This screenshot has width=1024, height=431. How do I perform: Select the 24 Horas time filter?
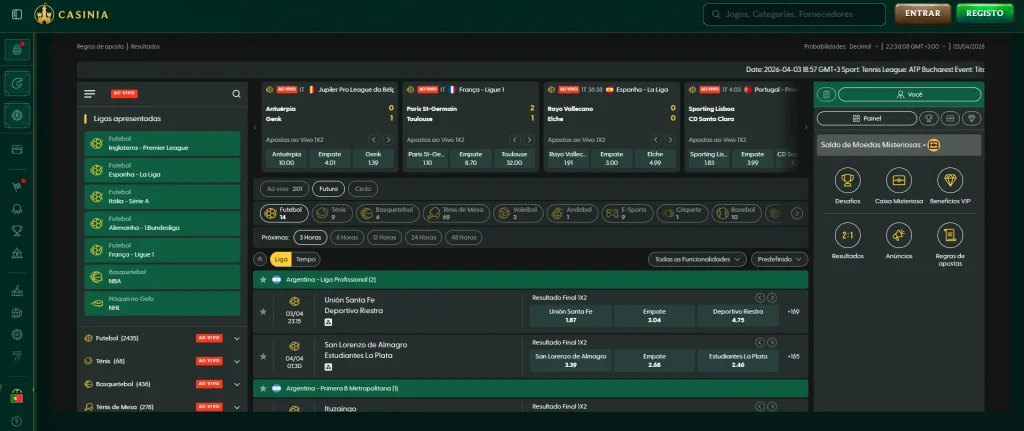[423, 238]
